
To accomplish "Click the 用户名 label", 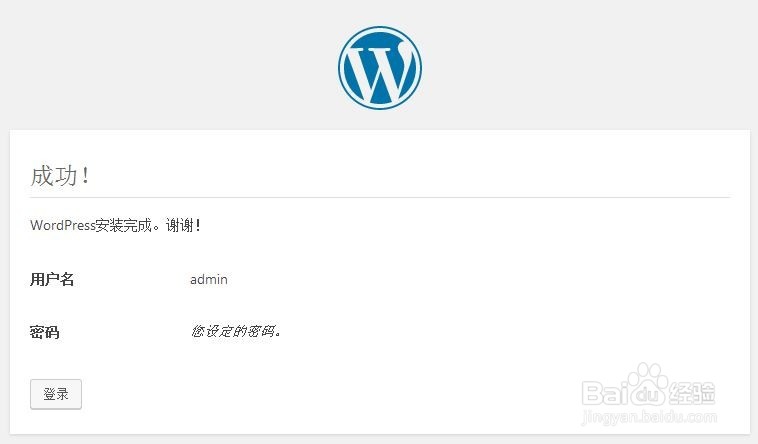I will point(52,279).
